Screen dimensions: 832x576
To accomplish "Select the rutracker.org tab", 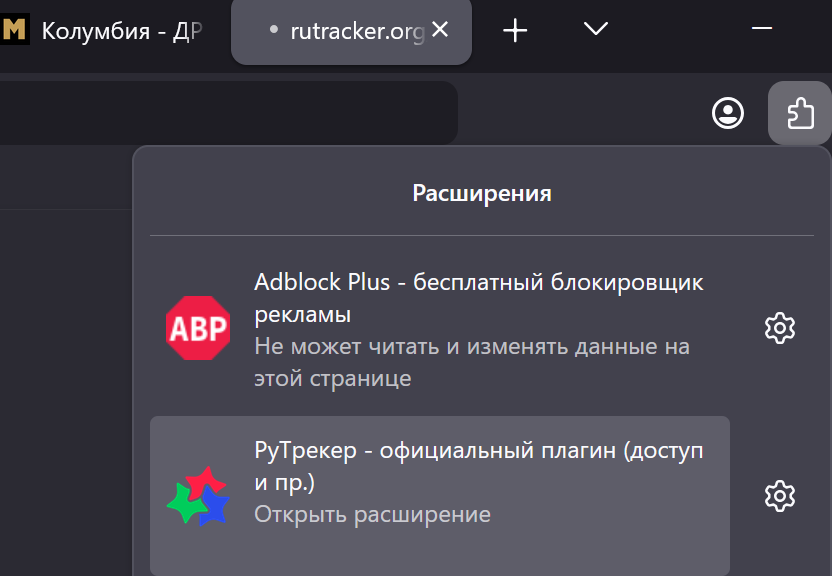I will (x=351, y=31).
